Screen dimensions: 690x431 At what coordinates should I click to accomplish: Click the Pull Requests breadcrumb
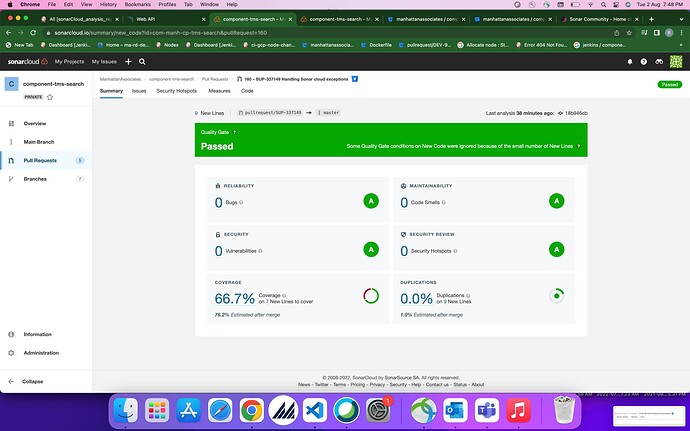click(215, 79)
